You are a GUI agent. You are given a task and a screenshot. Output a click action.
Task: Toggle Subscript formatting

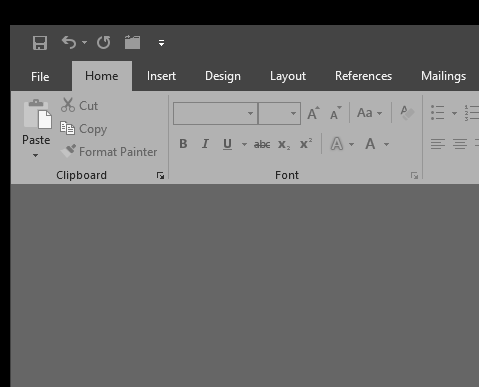point(284,144)
